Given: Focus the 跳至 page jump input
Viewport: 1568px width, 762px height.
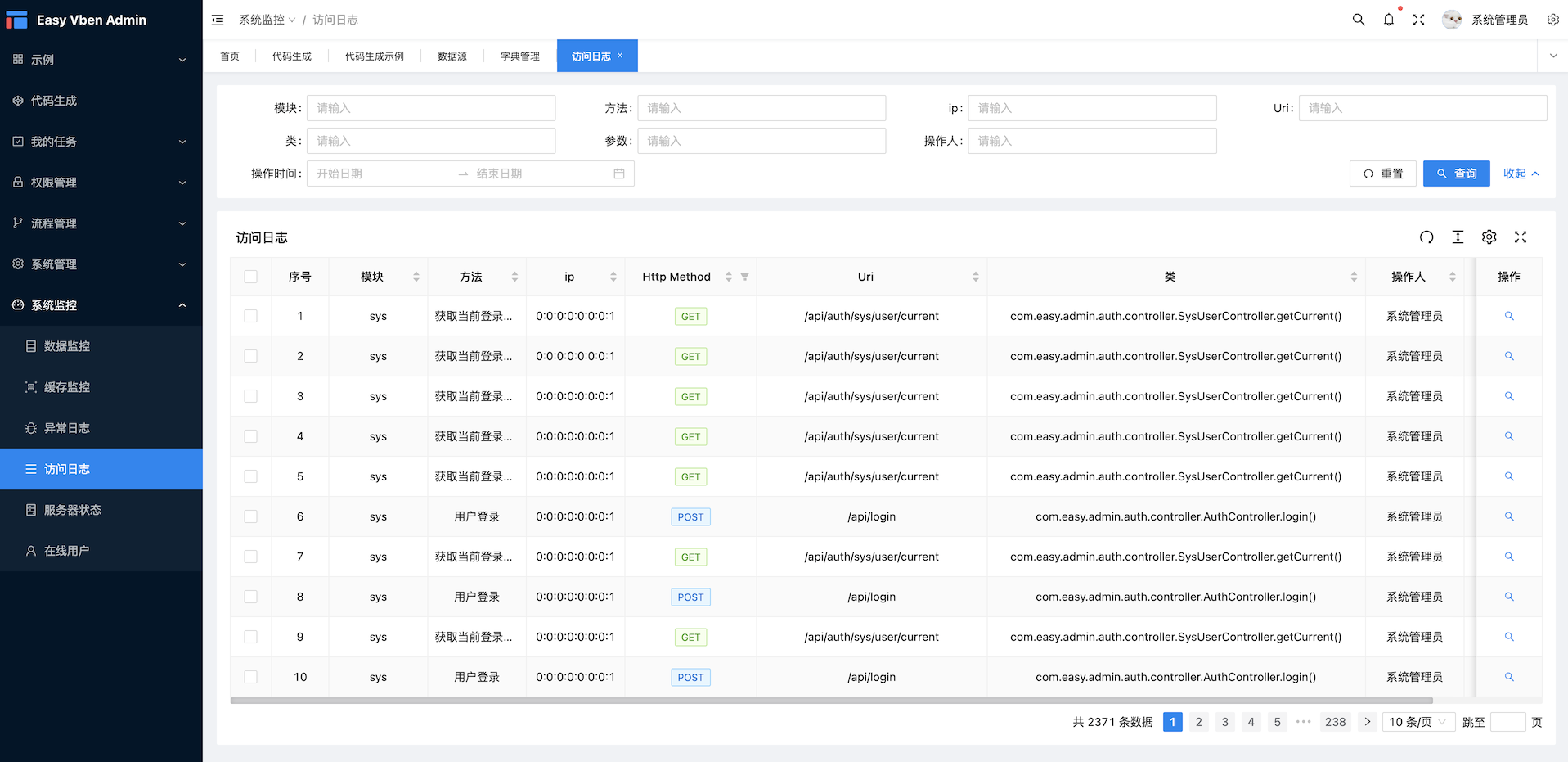Looking at the screenshot, I should [x=1508, y=722].
